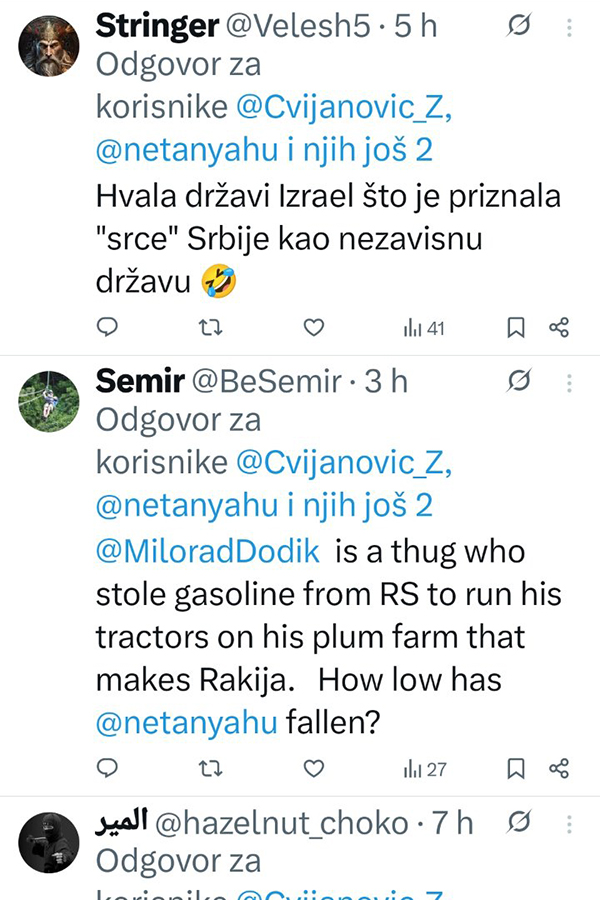
Task: Open more options menu on Semir's tweet
Action: pos(570,381)
